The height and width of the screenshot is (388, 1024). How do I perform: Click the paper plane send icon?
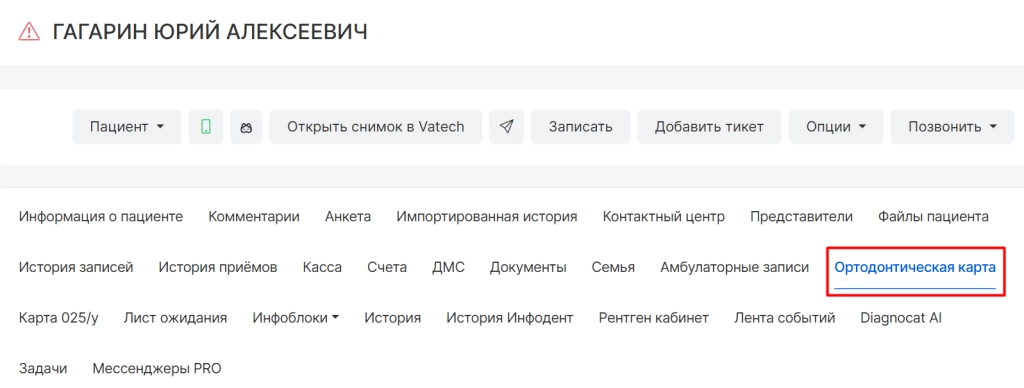506,127
